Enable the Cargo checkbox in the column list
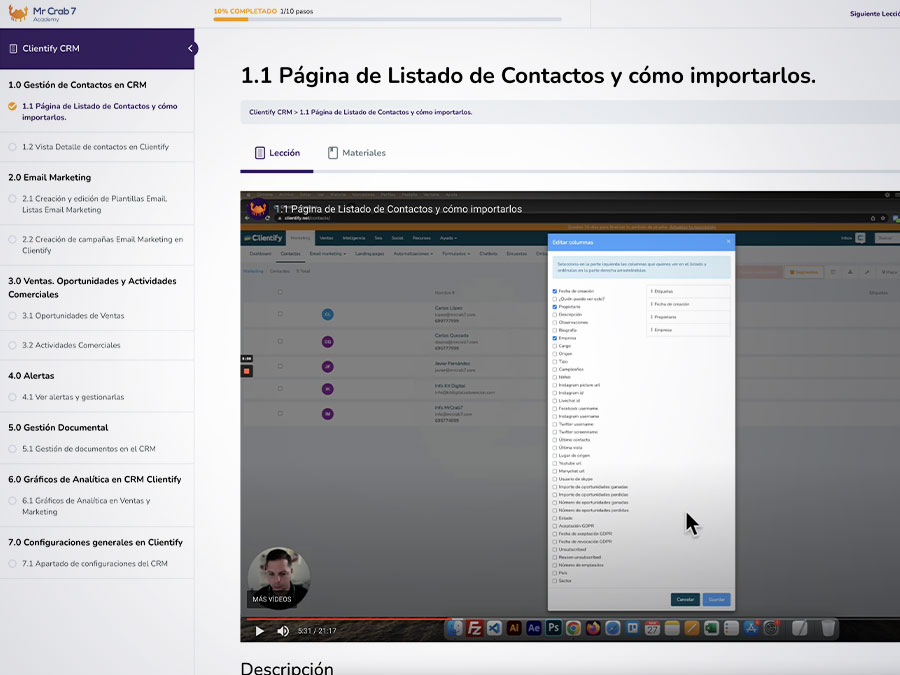The height and width of the screenshot is (675, 900). pos(554,346)
